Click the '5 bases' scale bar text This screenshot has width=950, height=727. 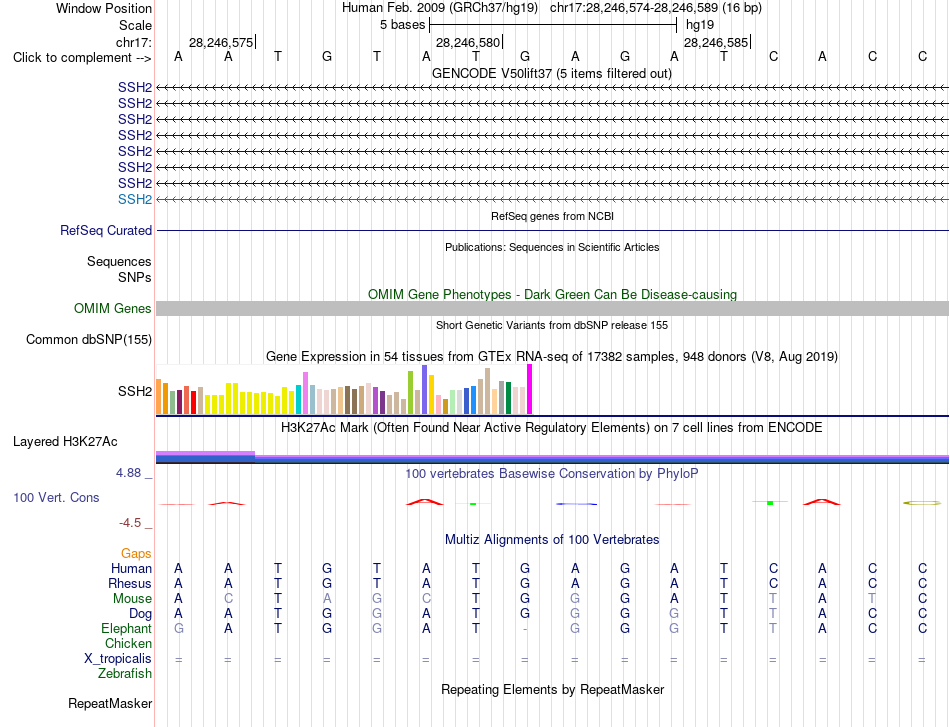tap(402, 25)
